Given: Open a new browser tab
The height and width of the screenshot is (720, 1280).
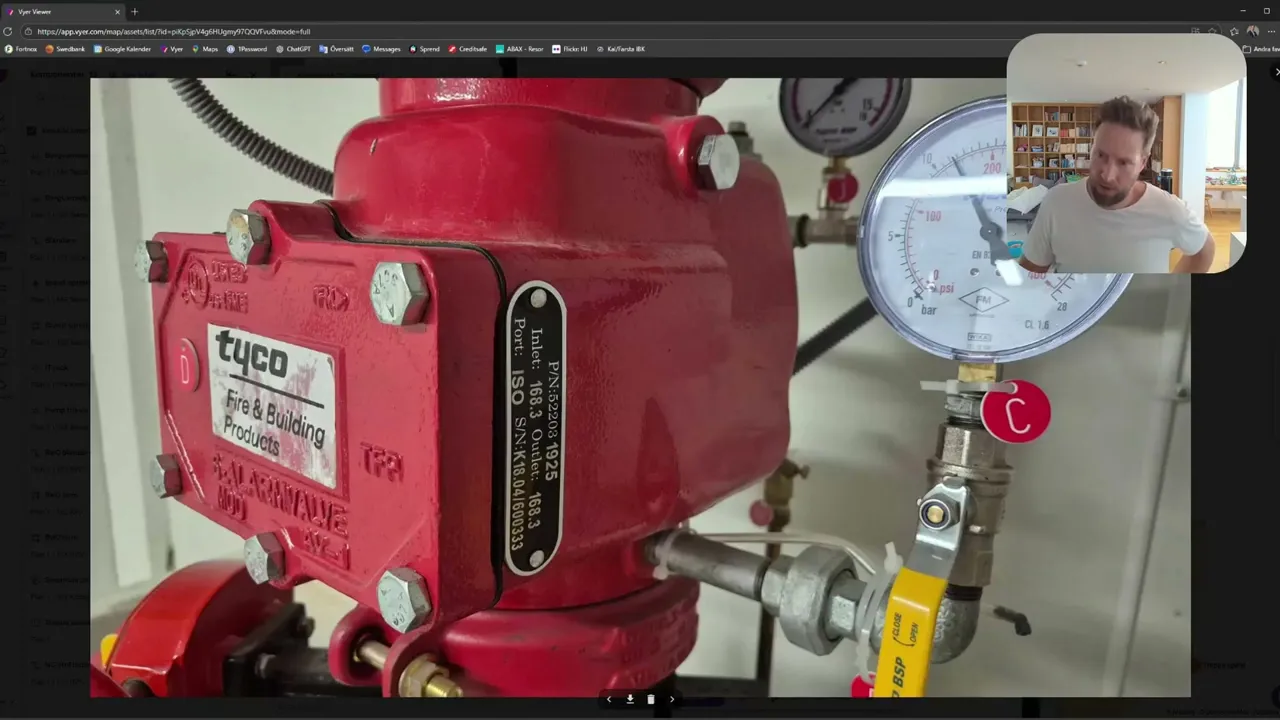Looking at the screenshot, I should tap(135, 12).
